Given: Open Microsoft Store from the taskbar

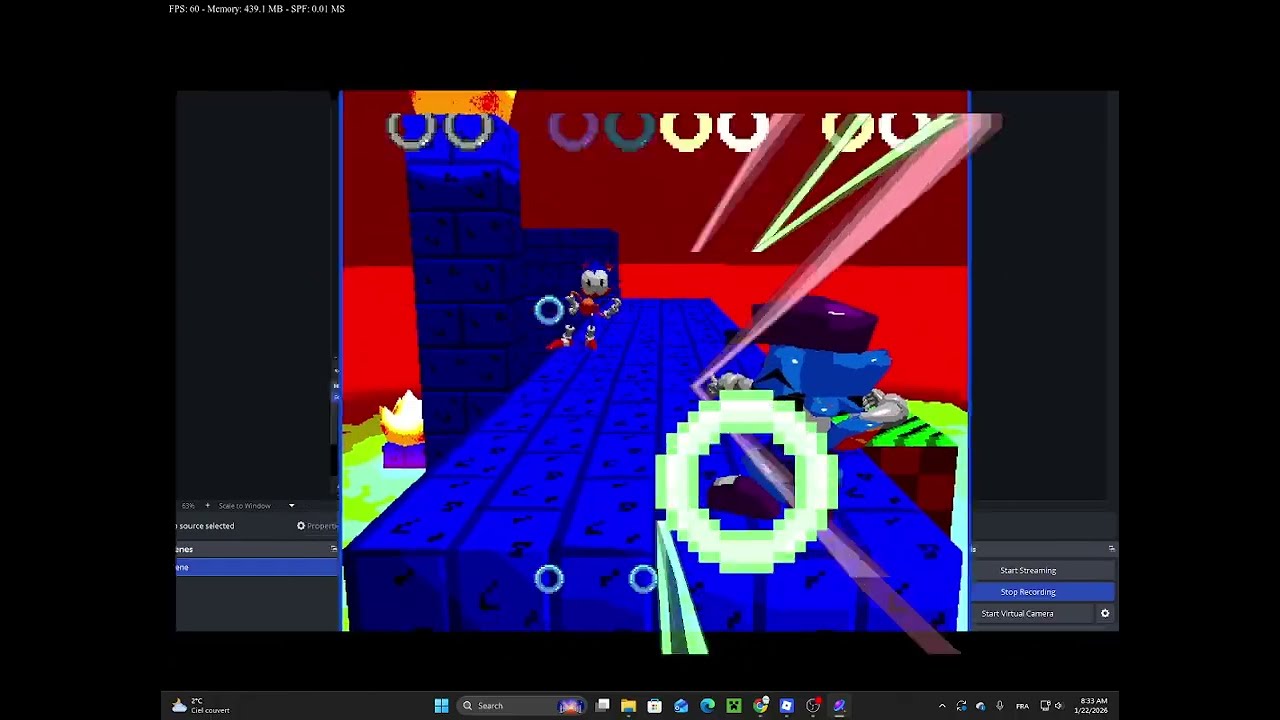Looking at the screenshot, I should (655, 706).
